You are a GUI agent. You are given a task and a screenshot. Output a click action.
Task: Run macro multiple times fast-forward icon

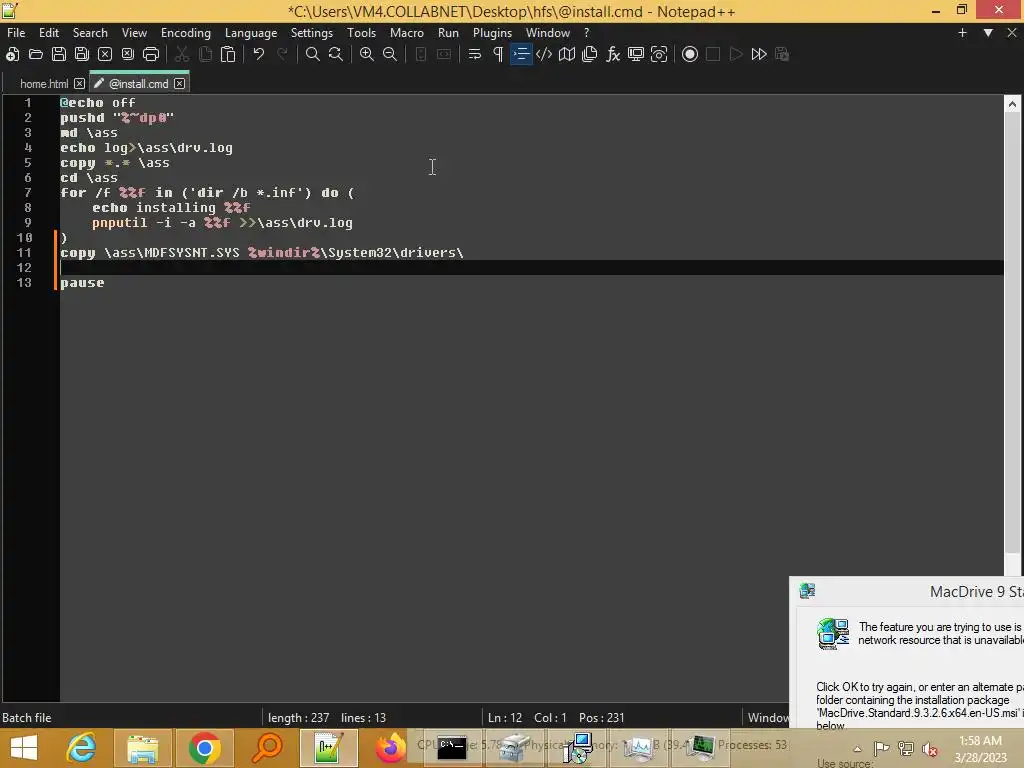(759, 54)
